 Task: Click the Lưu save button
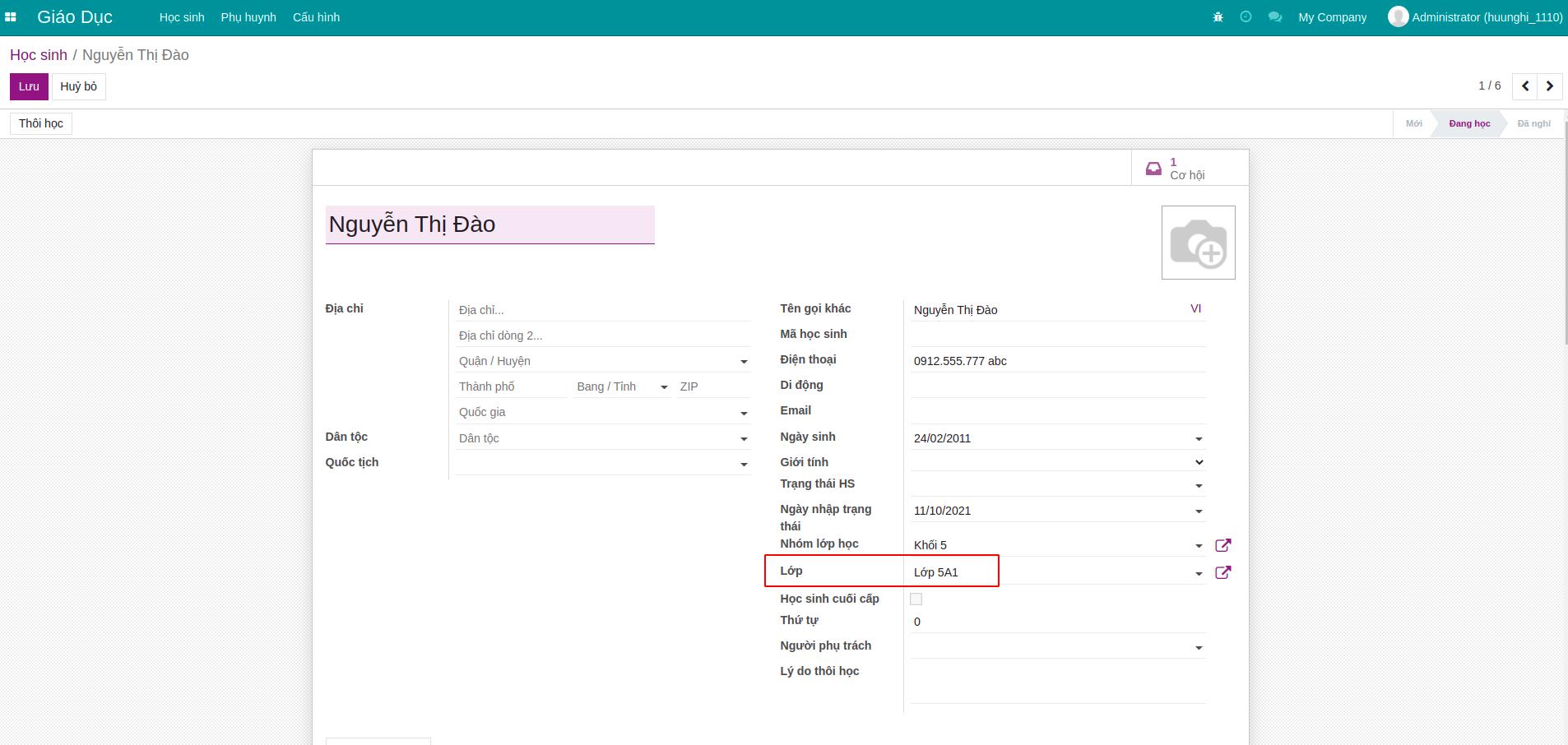[29, 86]
